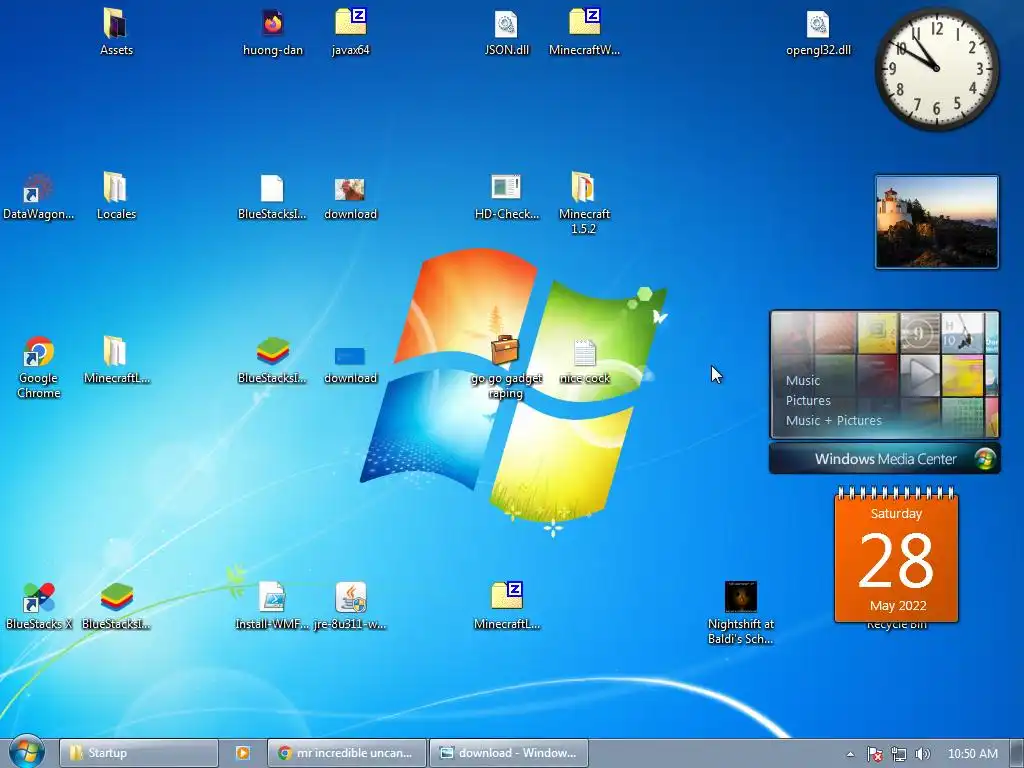Click the lighthouse slideshow gadget picture

pos(936,222)
